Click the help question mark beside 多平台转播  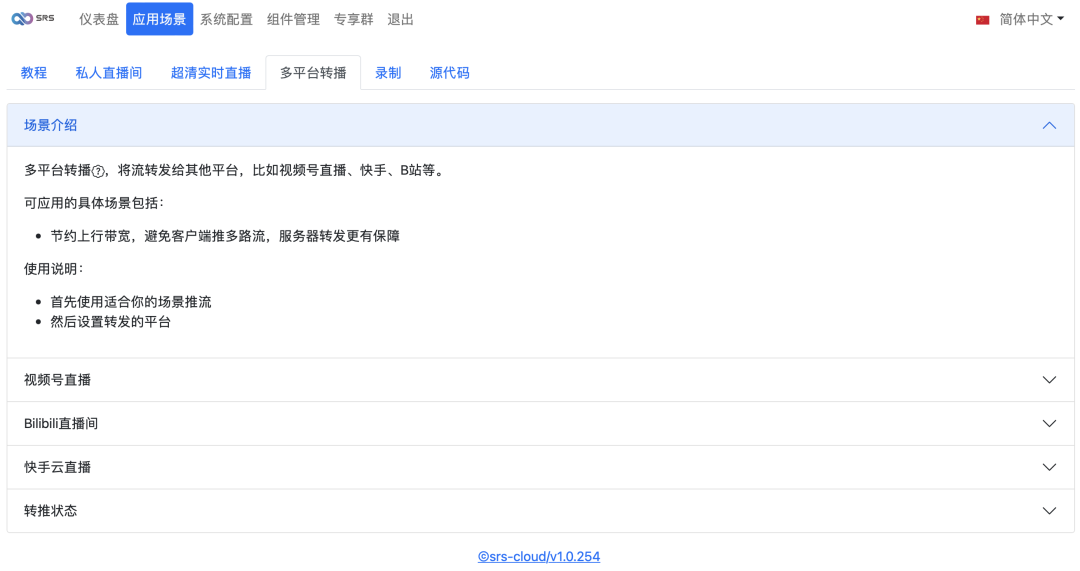pyautogui.click(x=98, y=172)
